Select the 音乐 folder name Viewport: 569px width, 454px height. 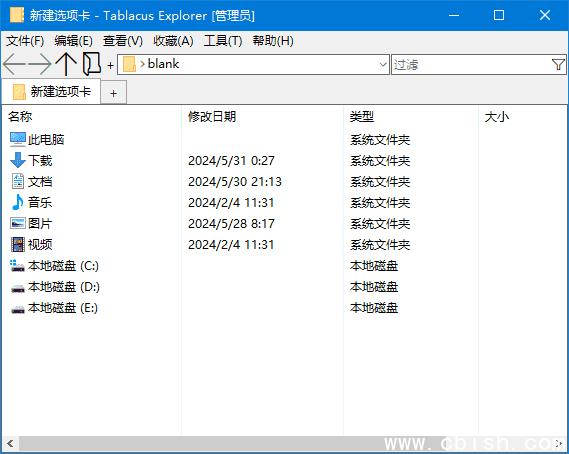pos(40,203)
